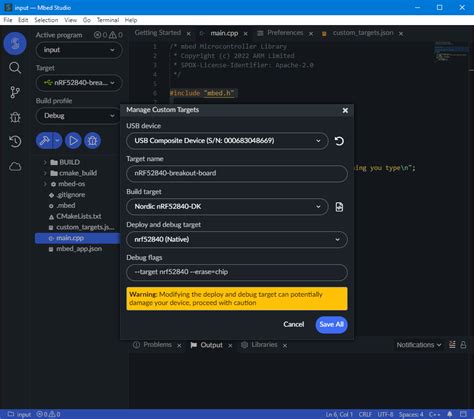Open the Go menu
Image resolution: width=474 pixels, height=419 pixels.
coord(87,20)
